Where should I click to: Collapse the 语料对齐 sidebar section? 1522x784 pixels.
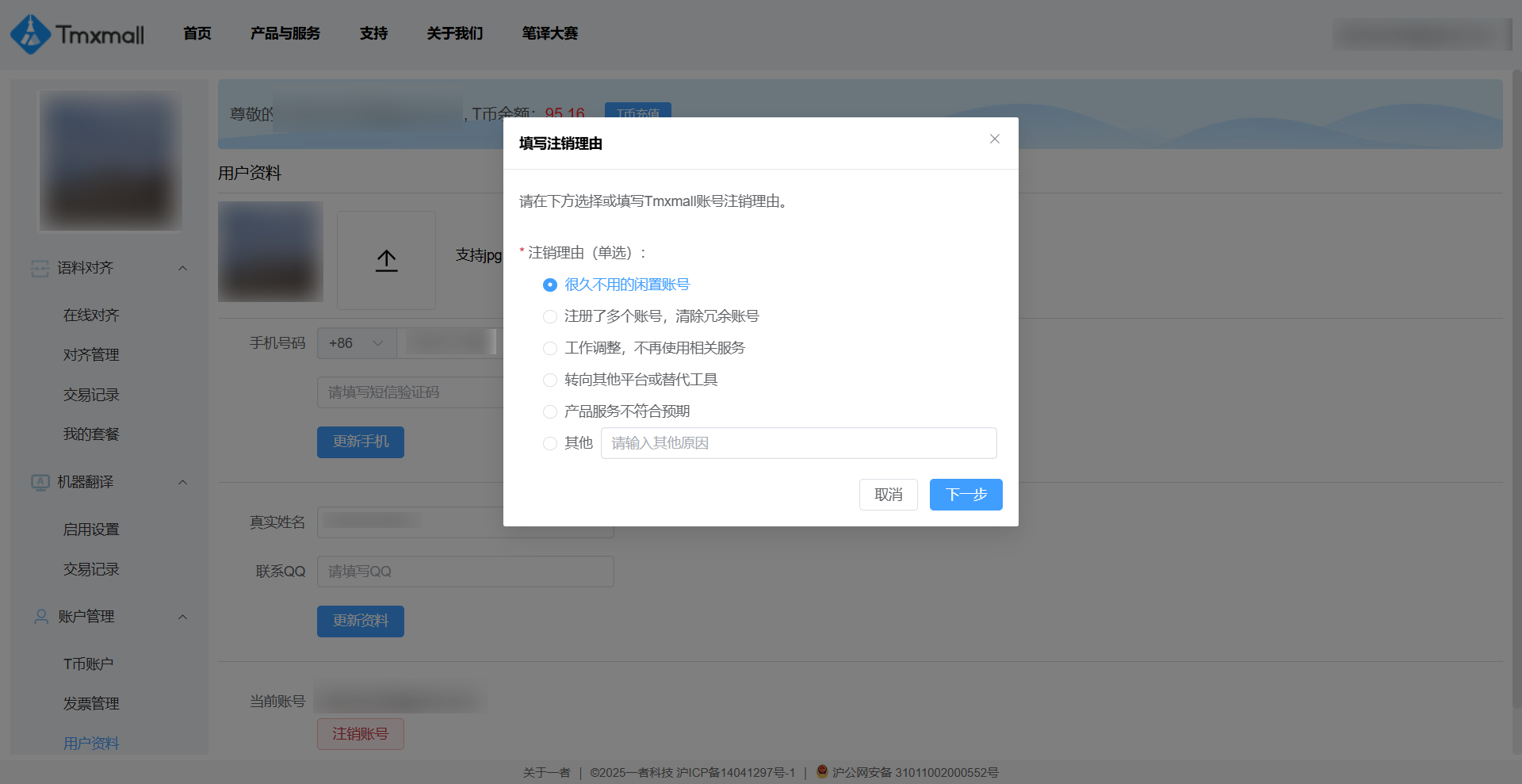(x=182, y=269)
